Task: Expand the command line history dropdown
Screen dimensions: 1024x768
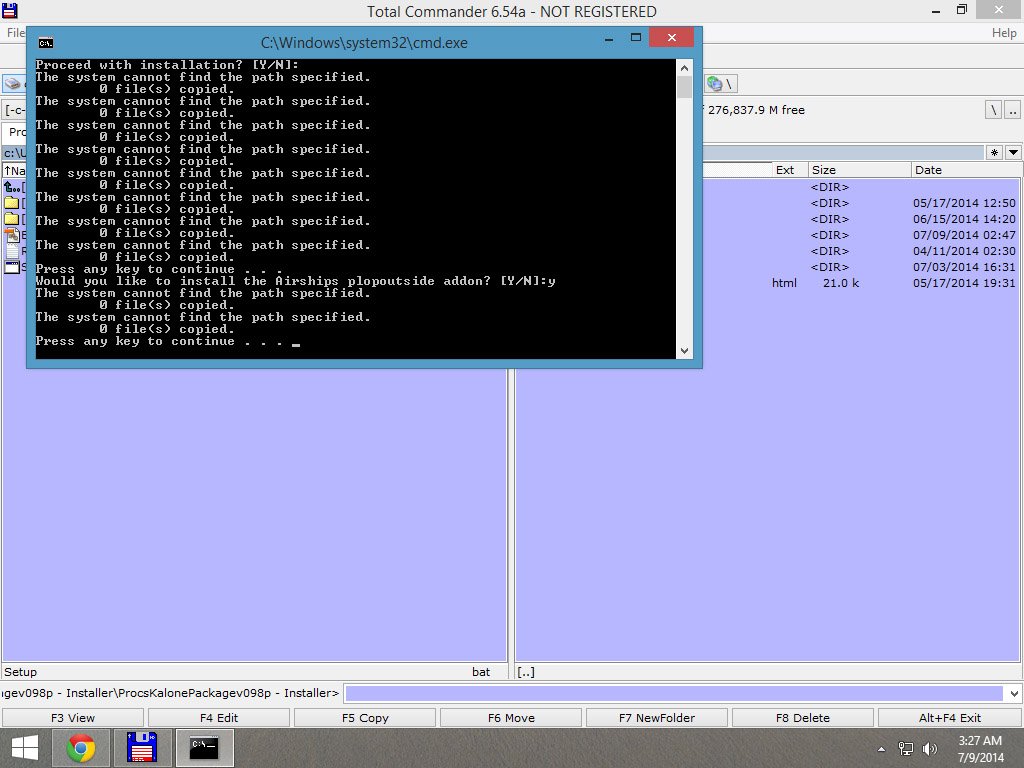Action: 1014,694
